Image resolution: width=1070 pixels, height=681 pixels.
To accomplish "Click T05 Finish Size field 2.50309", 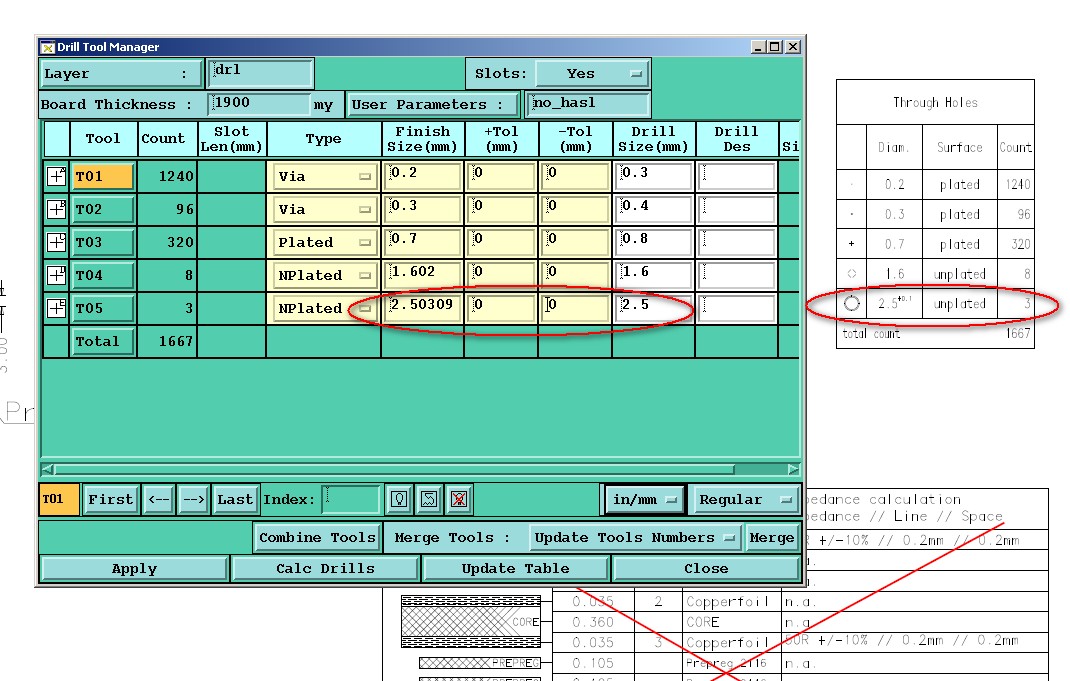I will (x=422, y=308).
